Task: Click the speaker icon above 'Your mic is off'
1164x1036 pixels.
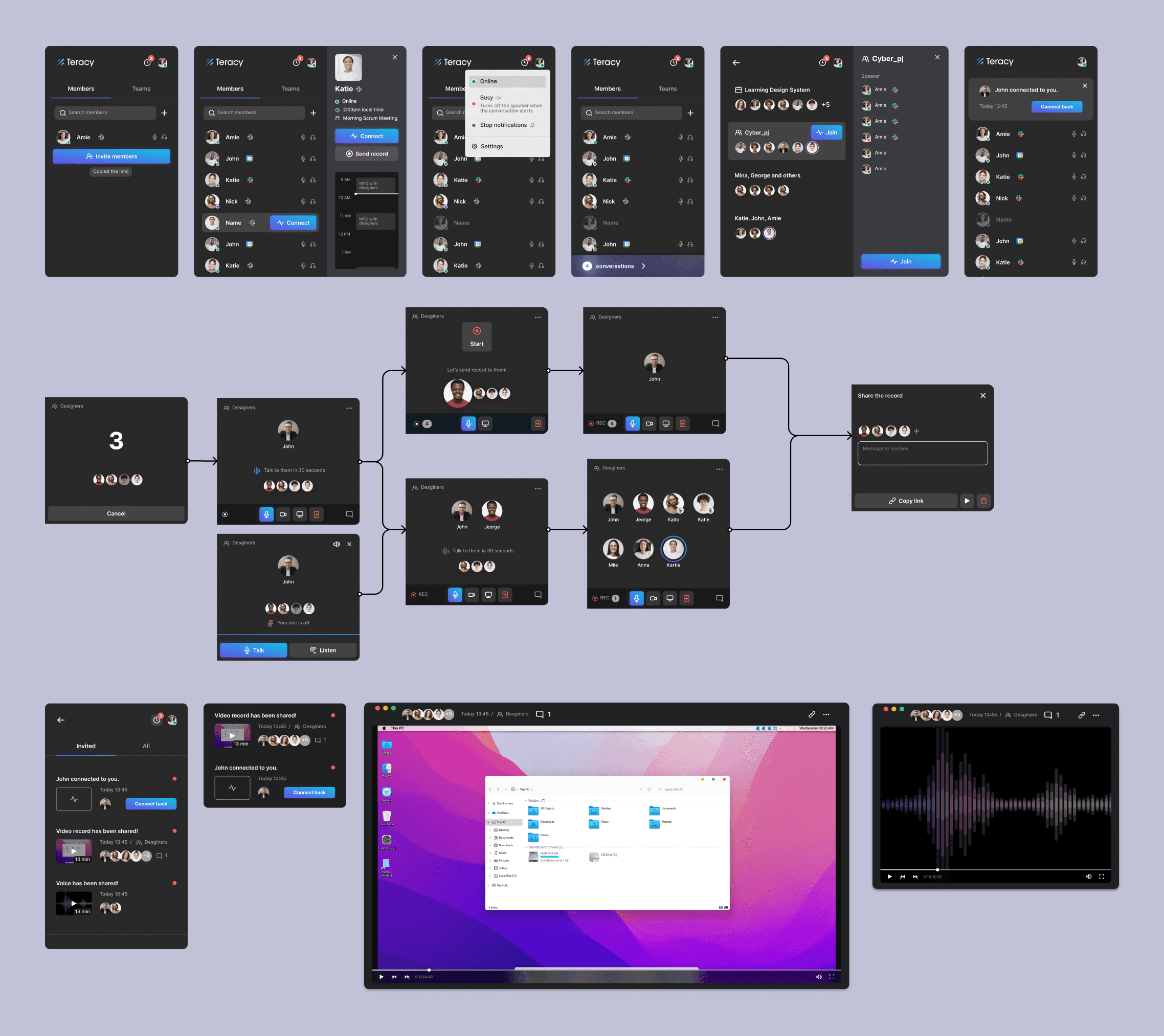Action: tap(337, 544)
